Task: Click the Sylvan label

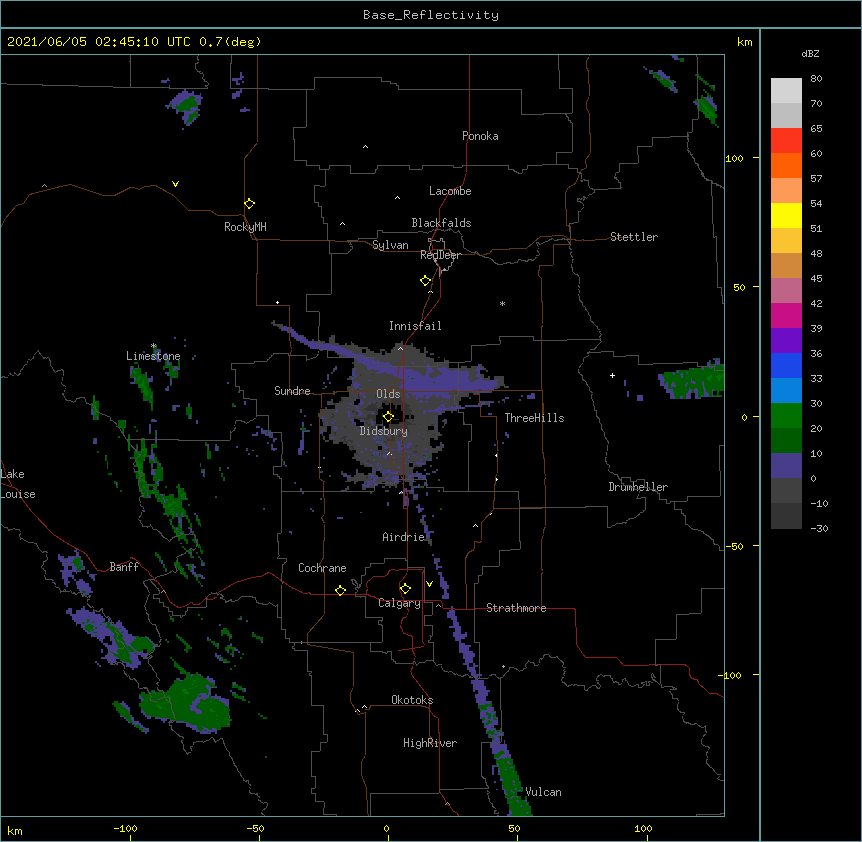Action: pos(390,245)
